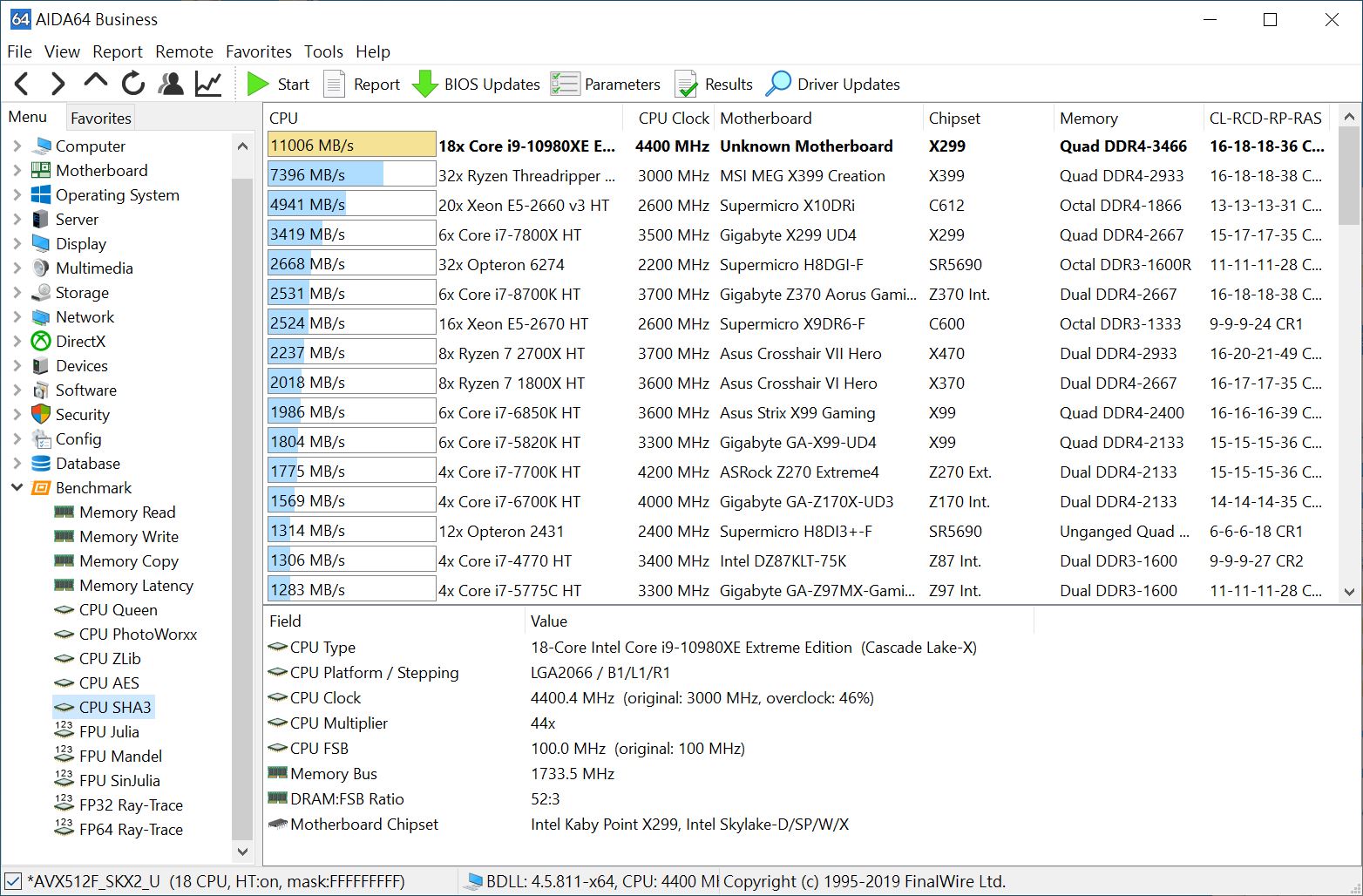Click the CPU Queen chip icon
Viewport: 1363px width, 896px height.
64,610
